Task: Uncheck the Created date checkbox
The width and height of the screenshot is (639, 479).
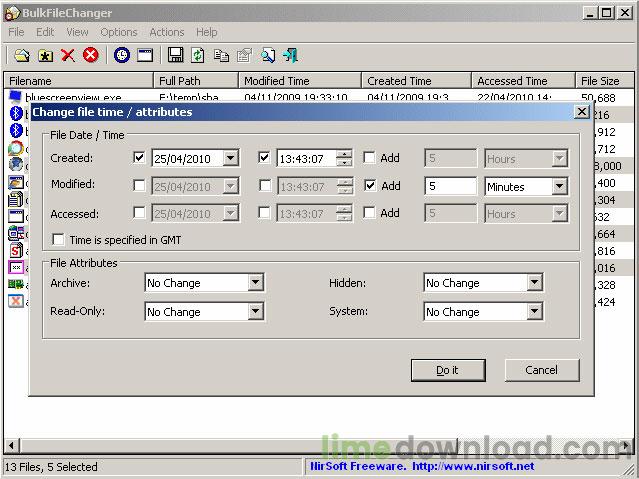Action: click(x=140, y=158)
